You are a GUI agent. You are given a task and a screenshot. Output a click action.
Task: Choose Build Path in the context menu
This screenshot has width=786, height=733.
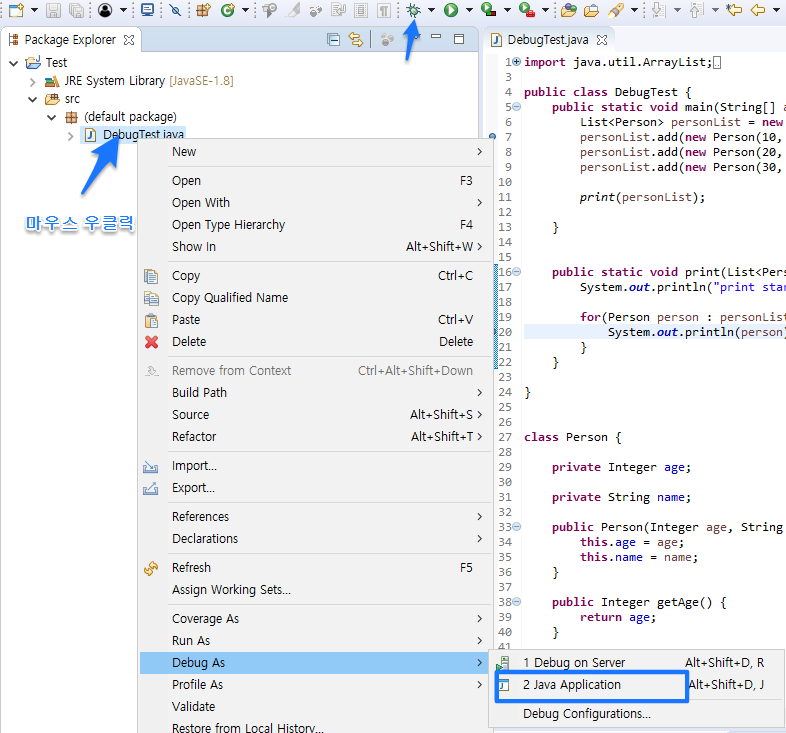(x=316, y=393)
